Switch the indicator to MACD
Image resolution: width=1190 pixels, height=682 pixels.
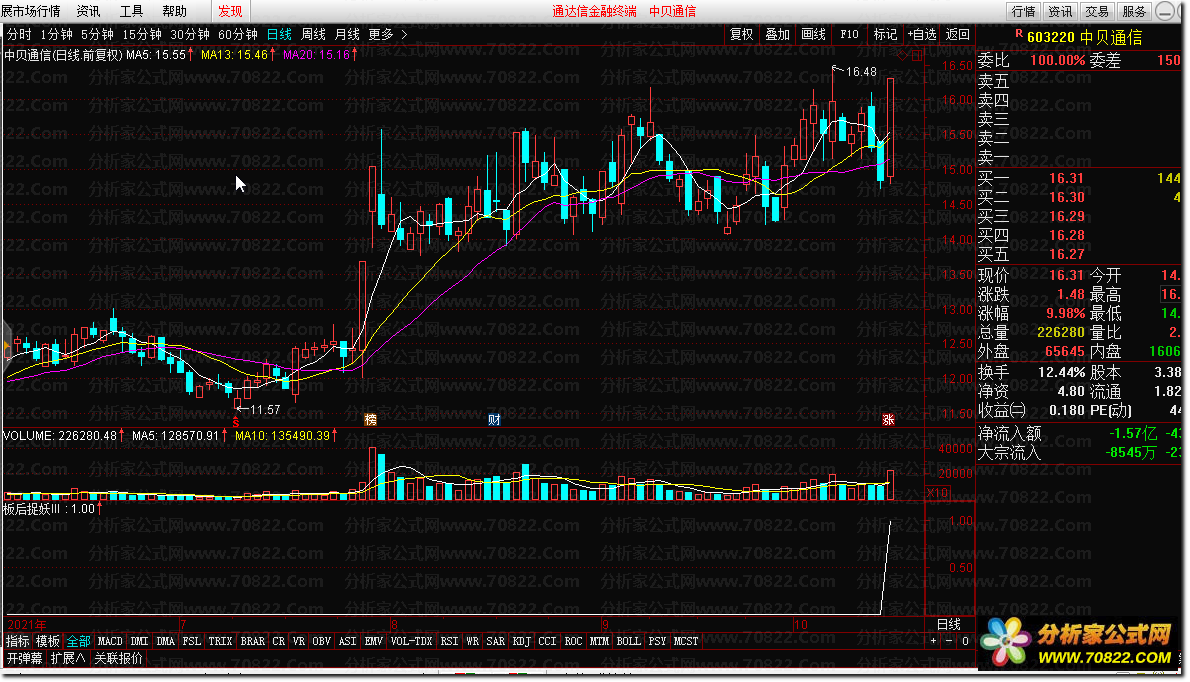(110, 641)
